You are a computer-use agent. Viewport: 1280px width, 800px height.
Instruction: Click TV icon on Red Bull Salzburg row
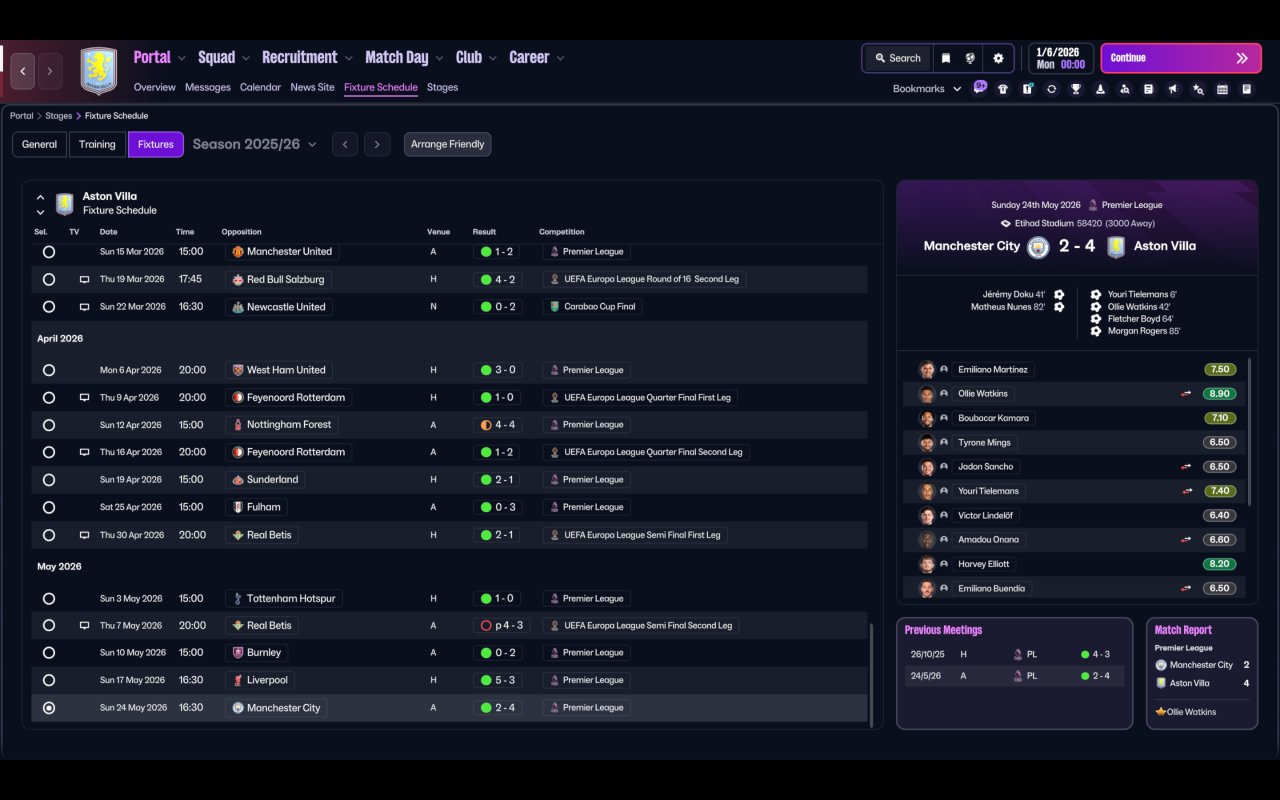point(85,280)
